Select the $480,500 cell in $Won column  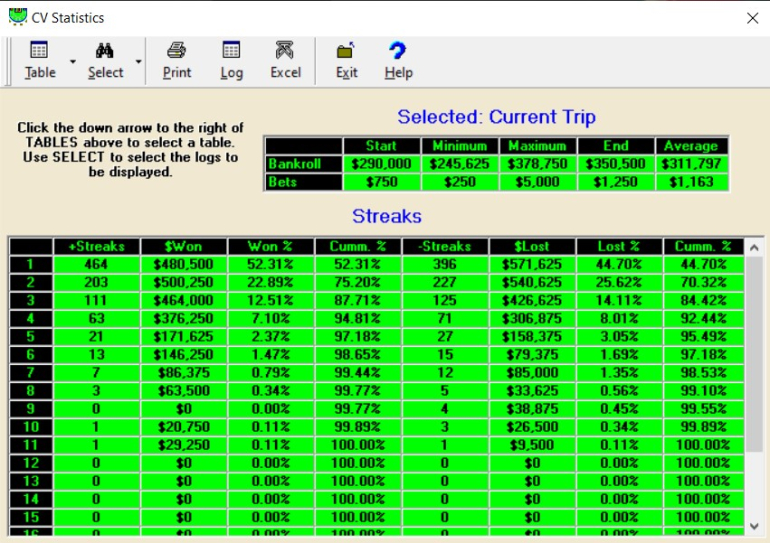183,264
